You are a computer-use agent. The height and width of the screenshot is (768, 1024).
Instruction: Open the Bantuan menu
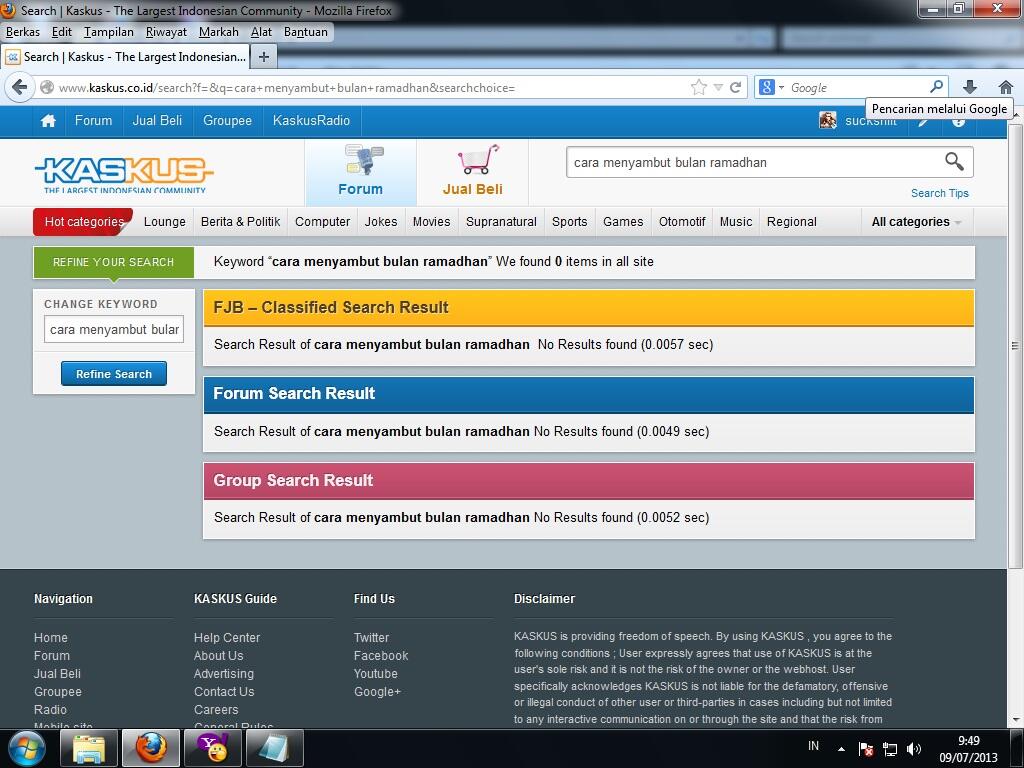(x=306, y=32)
